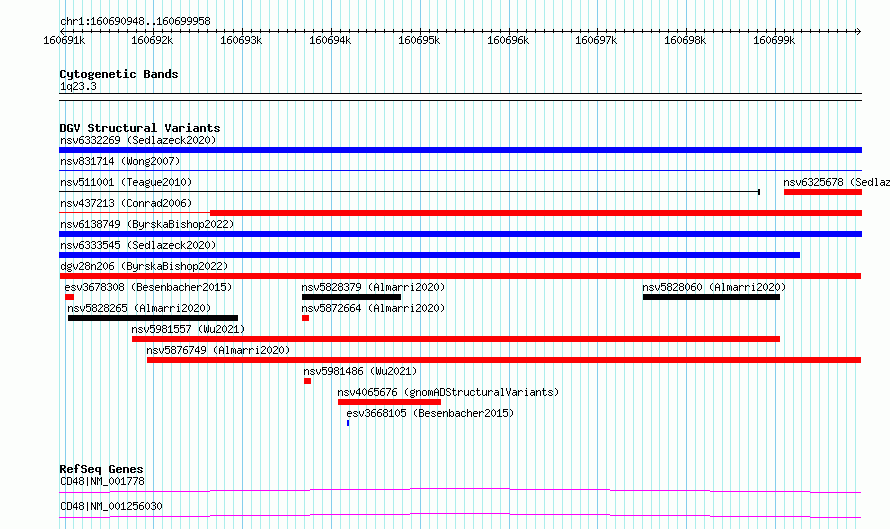890x529 pixels.
Task: Open esv3668105 (Besenbacher2015) label
Action: click(x=430, y=413)
